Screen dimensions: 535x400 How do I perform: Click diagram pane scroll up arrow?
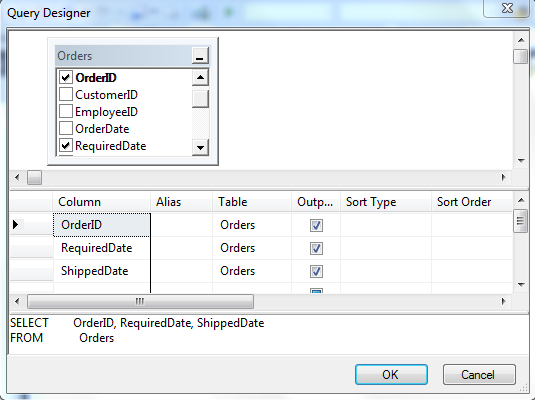coord(521,40)
